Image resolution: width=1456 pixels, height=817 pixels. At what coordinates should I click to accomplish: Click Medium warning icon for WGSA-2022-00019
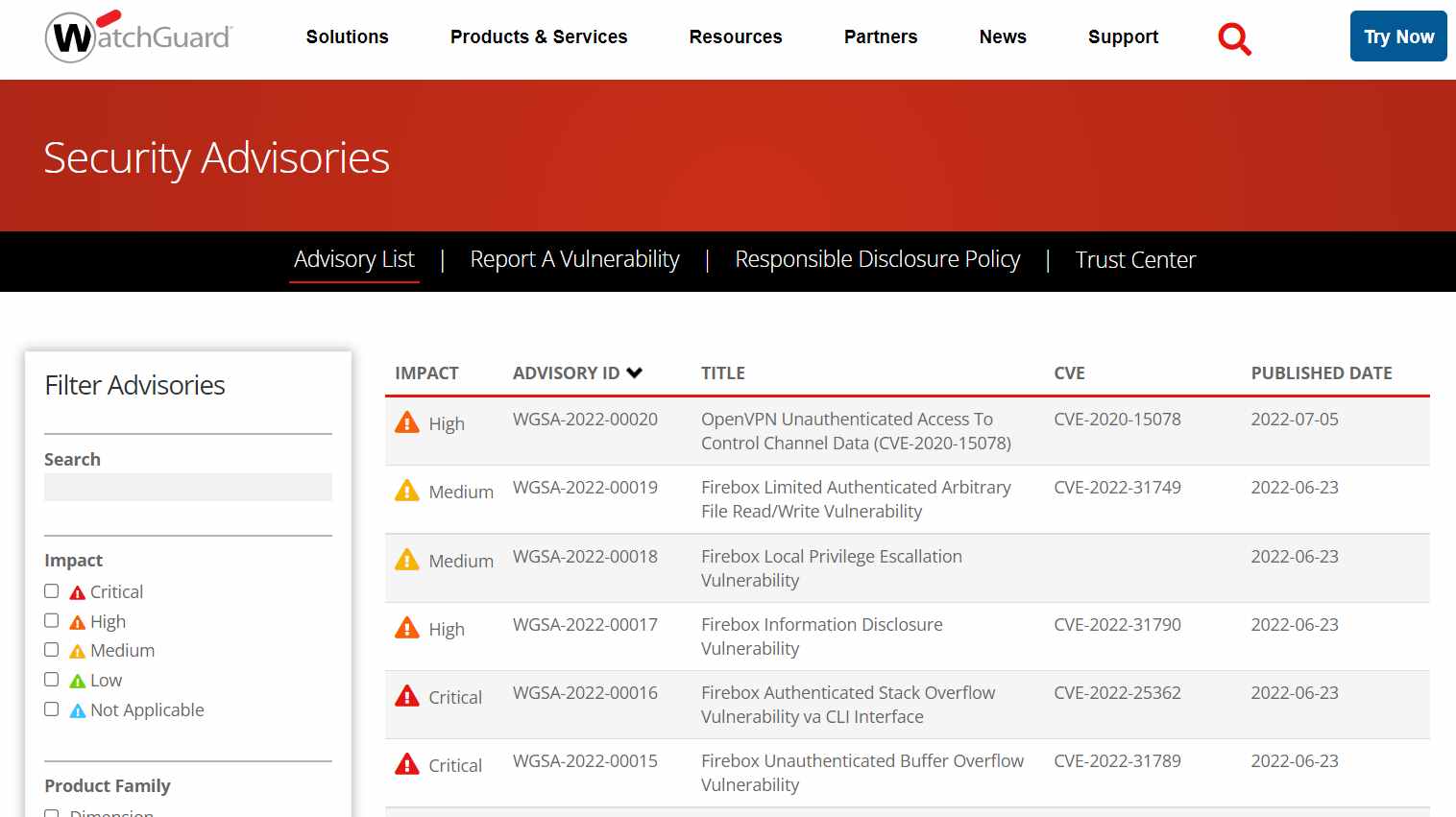tap(407, 491)
